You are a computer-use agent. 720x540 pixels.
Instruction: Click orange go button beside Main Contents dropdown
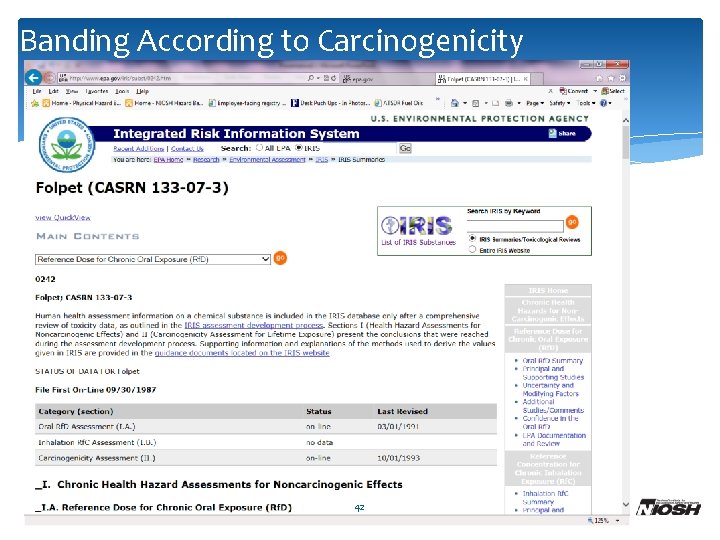coord(280,259)
